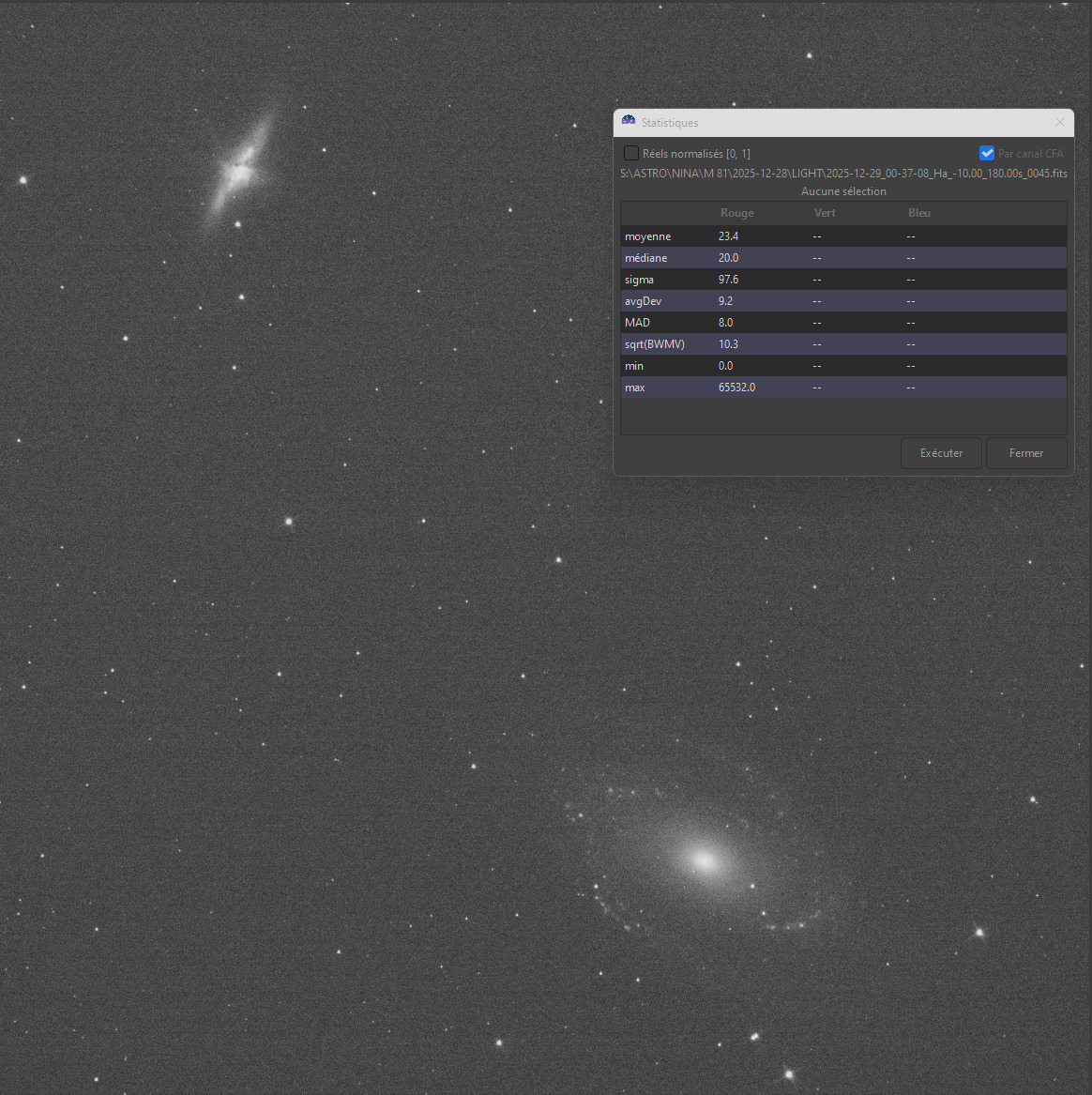Select the max row showing 65532.0
This screenshot has width=1092, height=1095.
click(x=736, y=388)
